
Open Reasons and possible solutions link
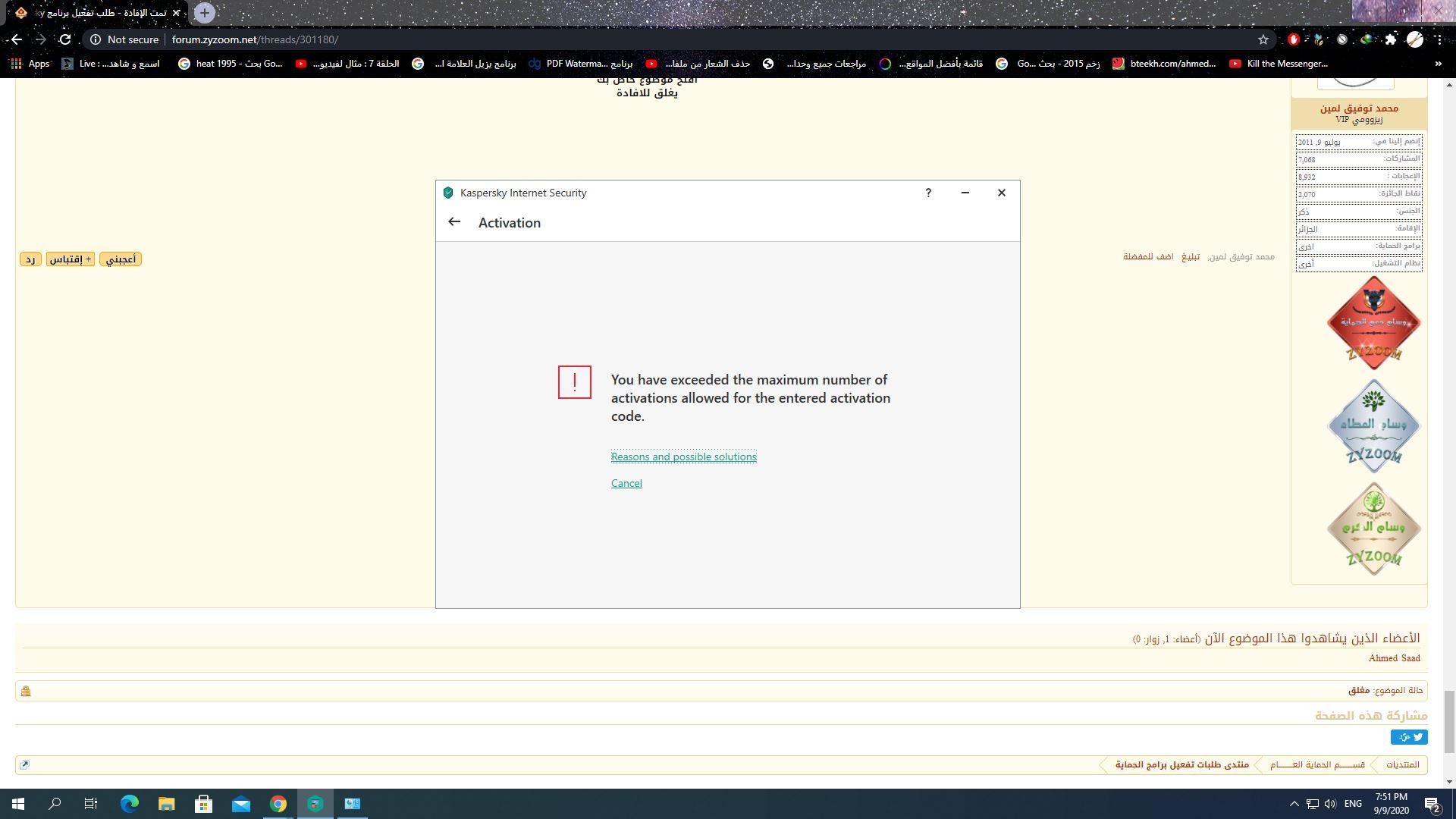[684, 457]
